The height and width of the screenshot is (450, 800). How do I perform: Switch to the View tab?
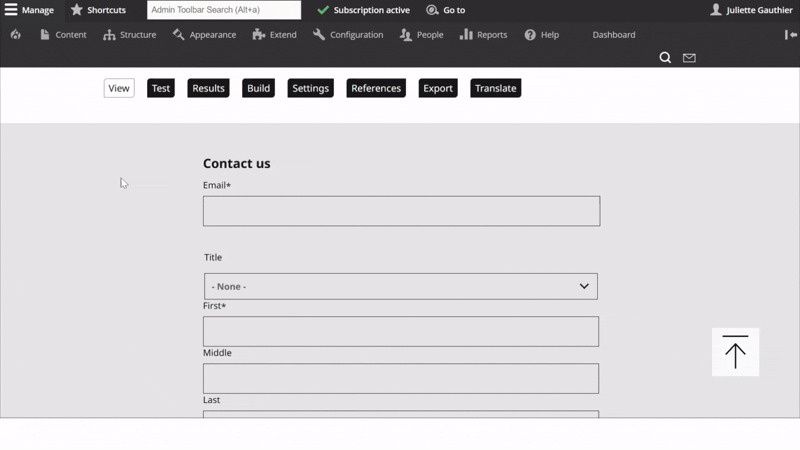(x=119, y=88)
